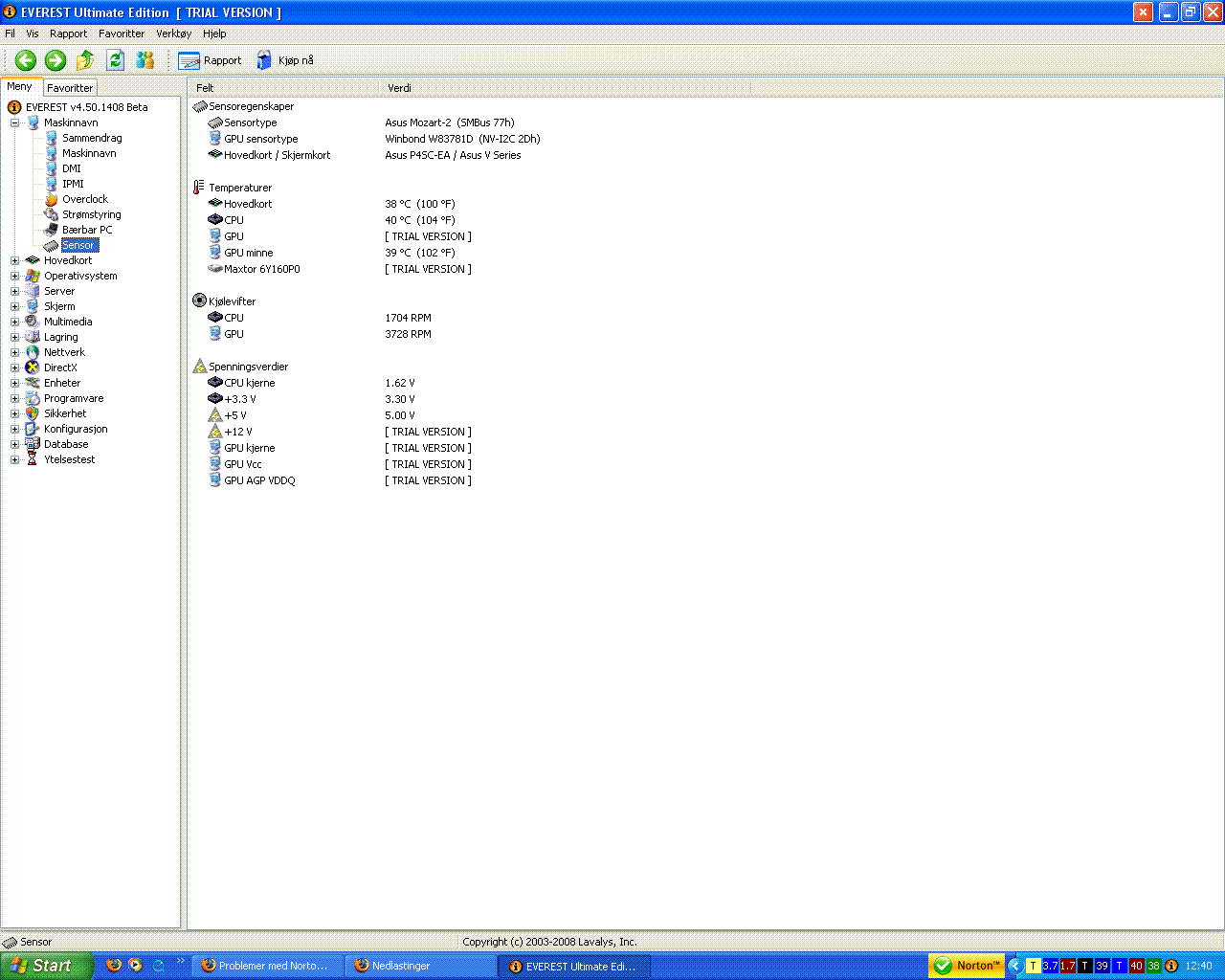Click the Kjøp nå buy button

tap(285, 60)
